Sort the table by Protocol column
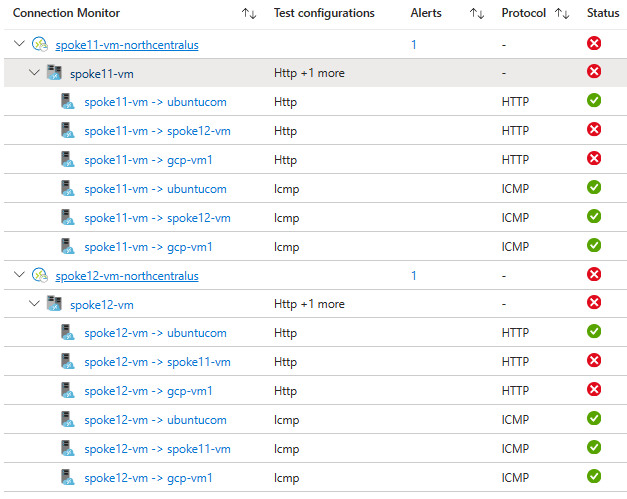The width and height of the screenshot is (627, 499). click(x=562, y=14)
